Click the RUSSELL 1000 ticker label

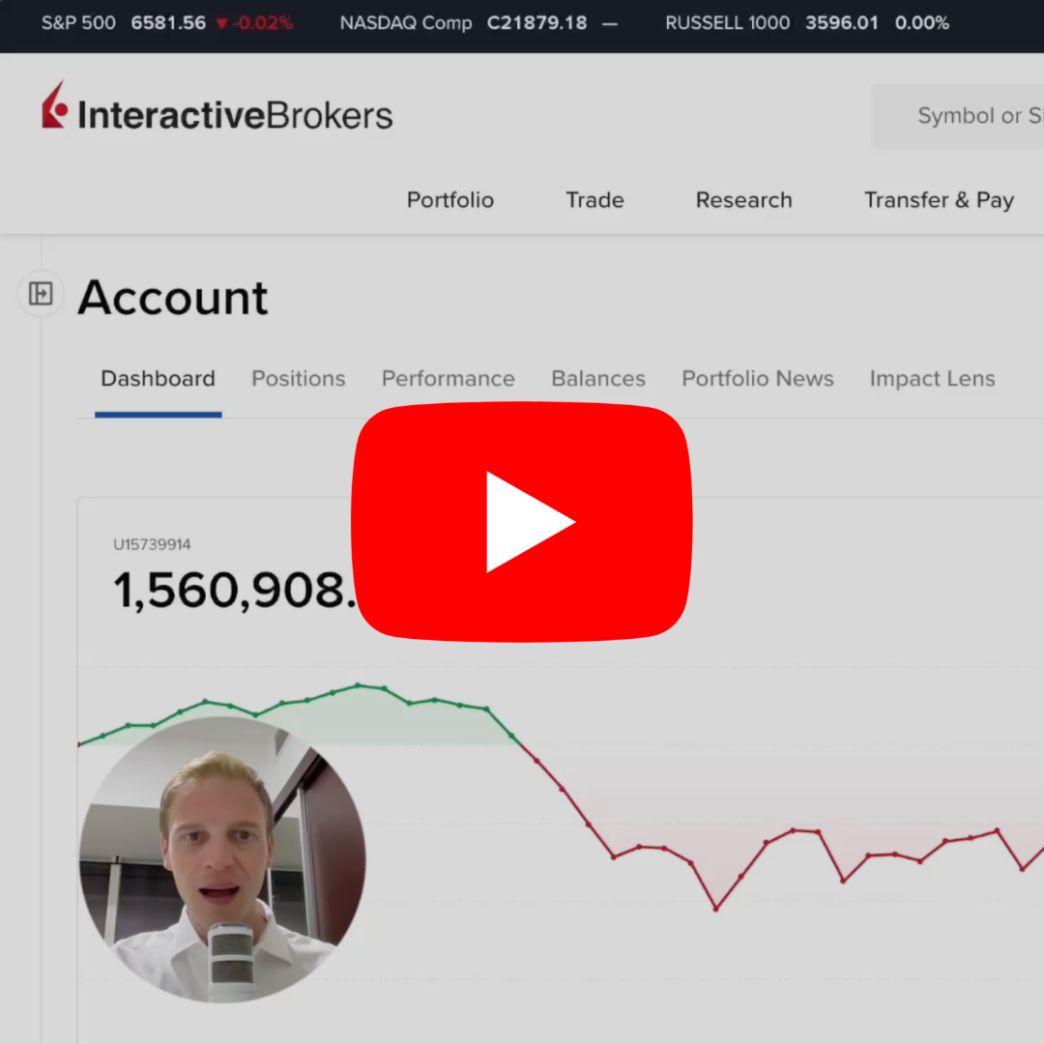coord(727,23)
